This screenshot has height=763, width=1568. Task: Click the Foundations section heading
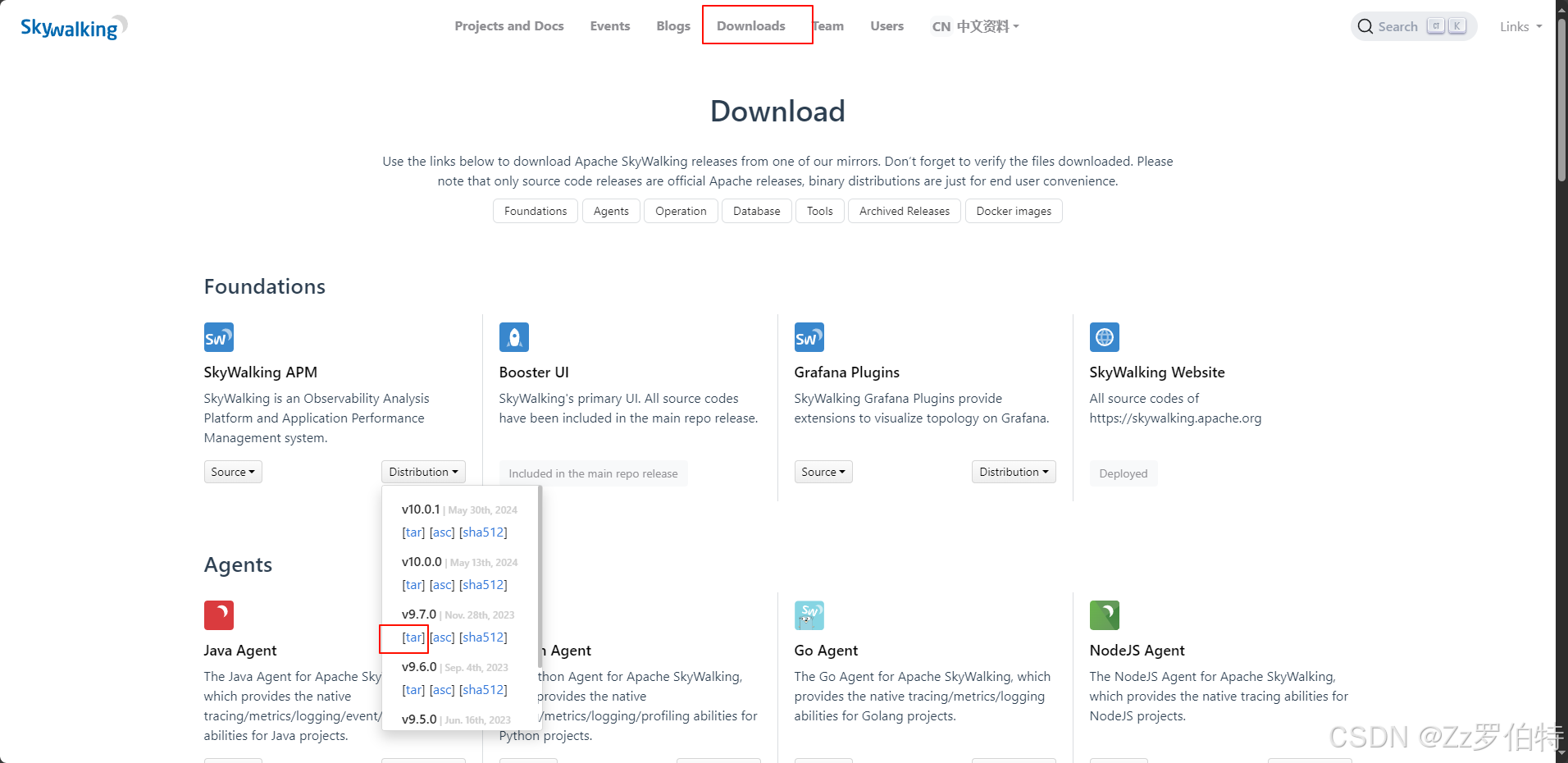(x=265, y=286)
